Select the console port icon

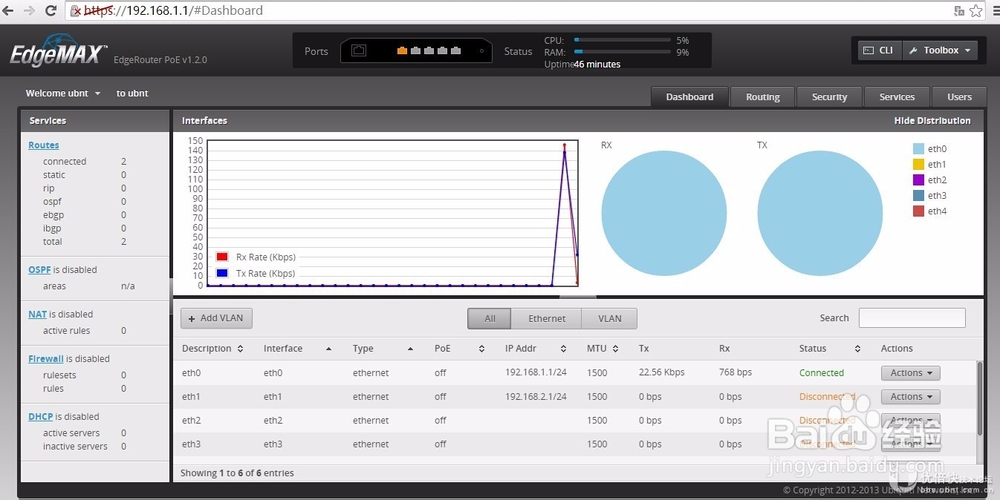point(359,50)
